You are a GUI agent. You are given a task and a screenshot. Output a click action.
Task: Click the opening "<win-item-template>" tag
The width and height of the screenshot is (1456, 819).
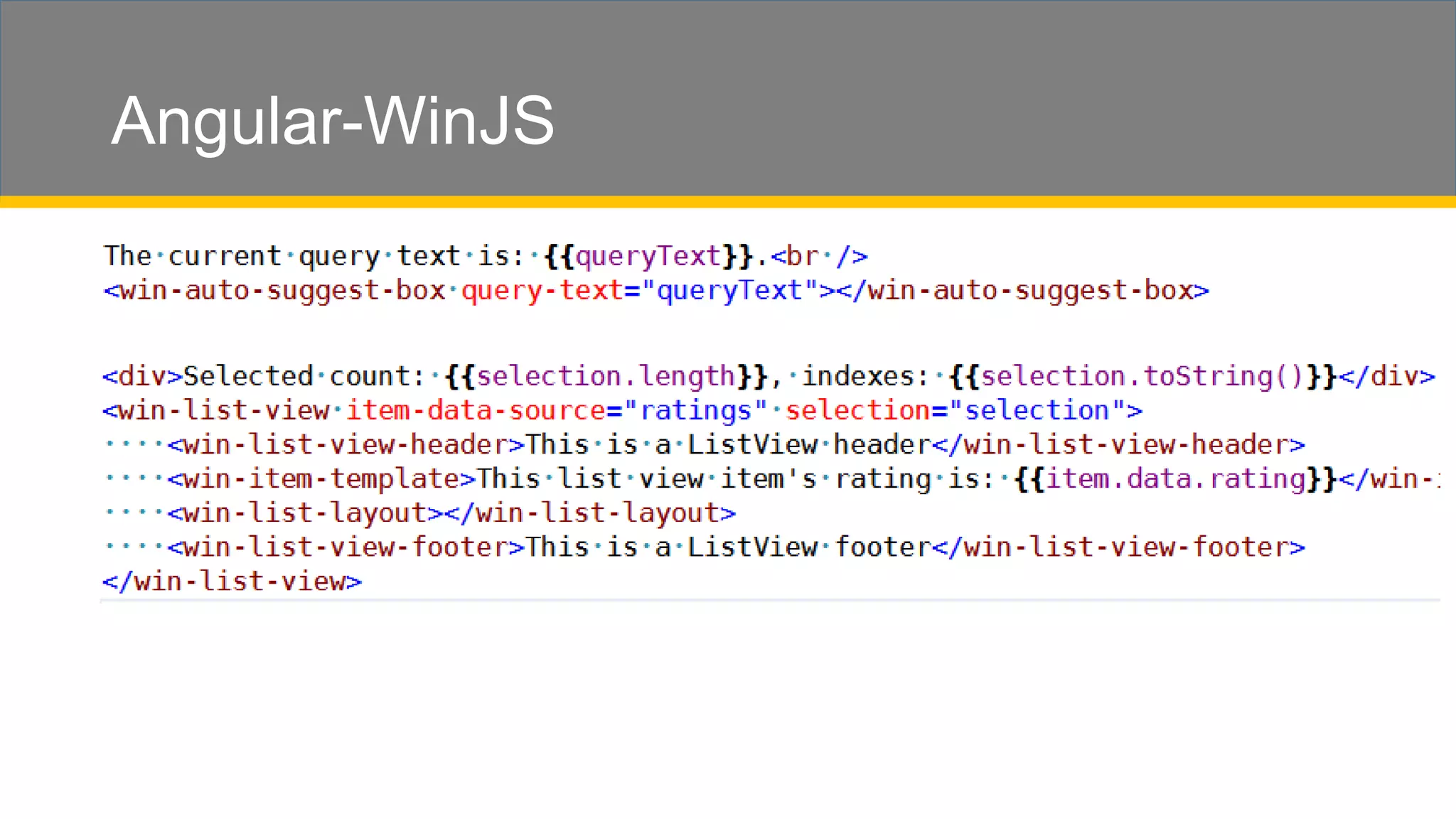(x=322, y=478)
